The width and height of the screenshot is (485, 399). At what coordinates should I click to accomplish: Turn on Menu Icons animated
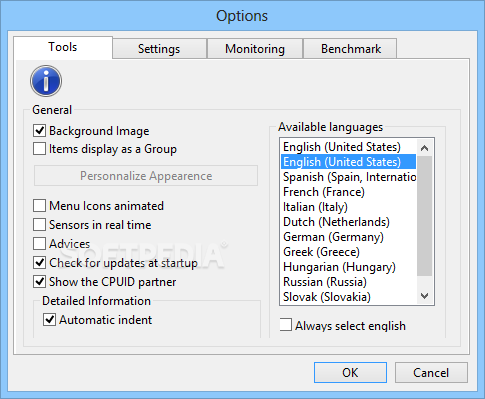[x=39, y=206]
